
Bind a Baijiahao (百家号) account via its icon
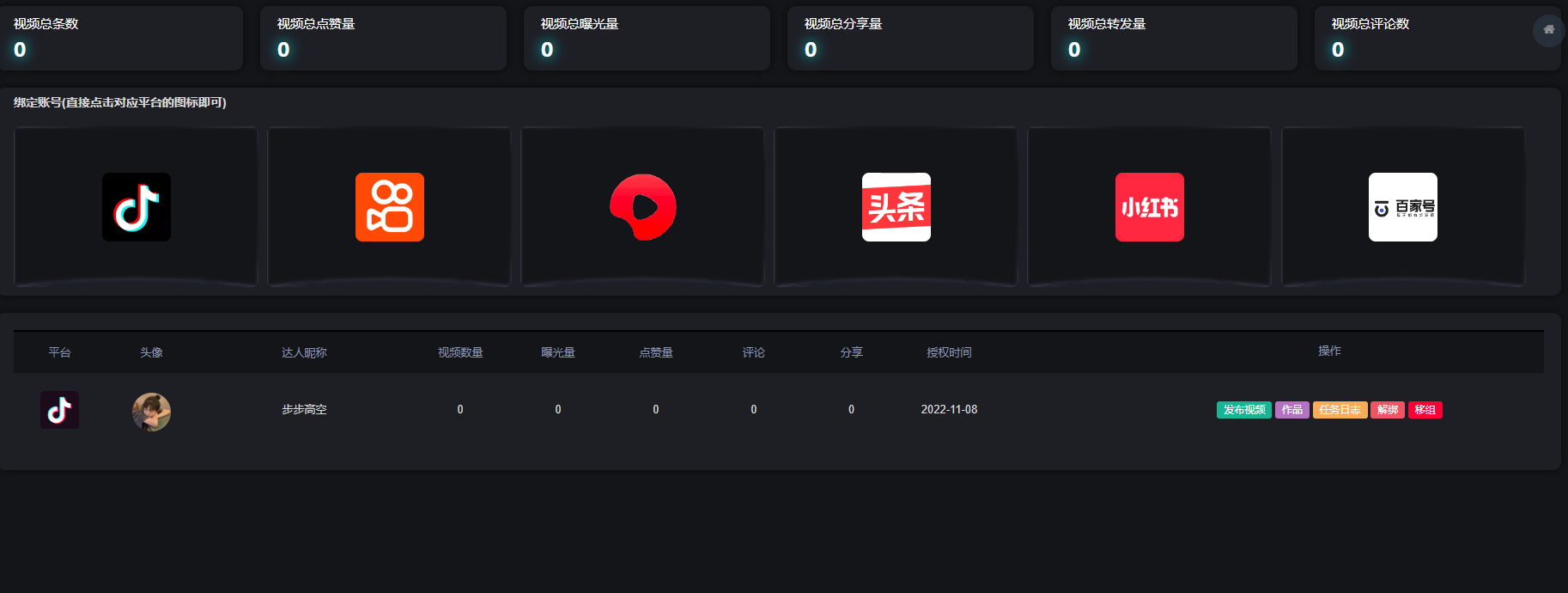pyautogui.click(x=1403, y=207)
